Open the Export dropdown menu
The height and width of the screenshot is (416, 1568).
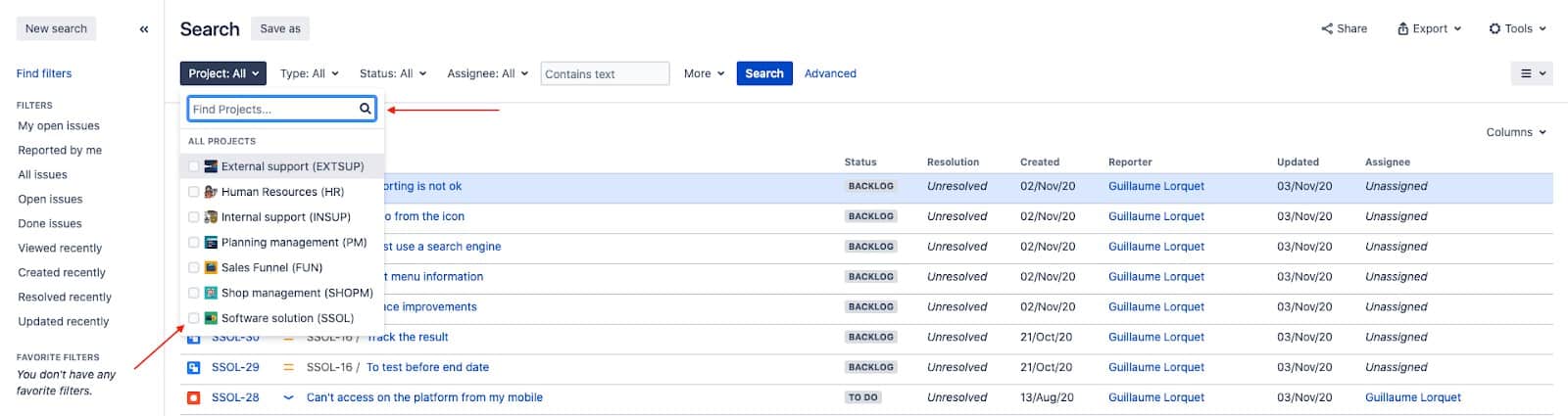1429,28
